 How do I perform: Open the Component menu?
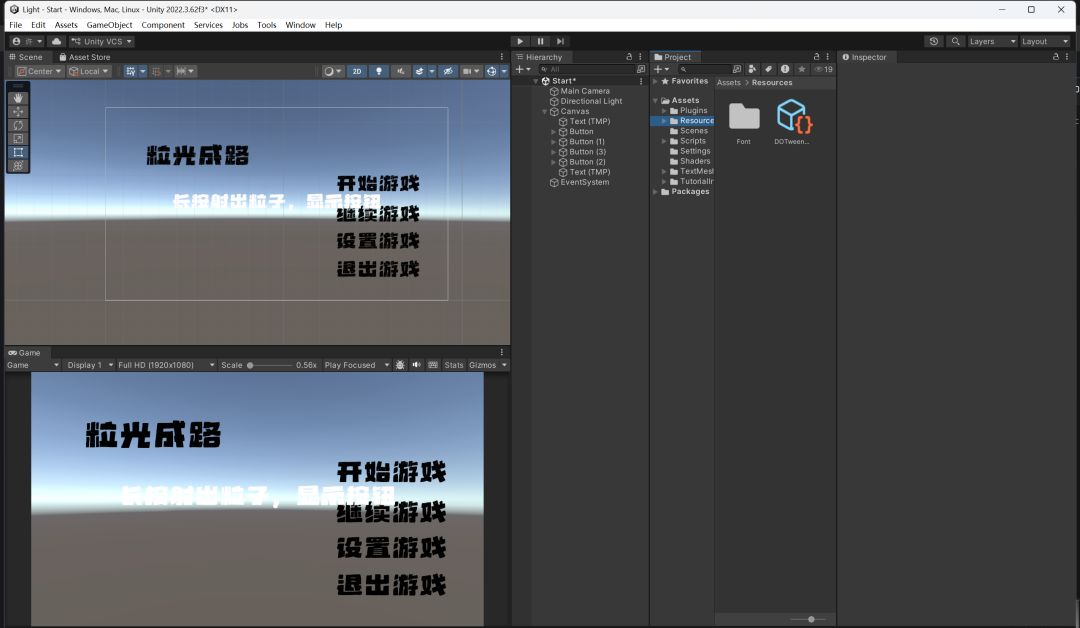coord(163,25)
